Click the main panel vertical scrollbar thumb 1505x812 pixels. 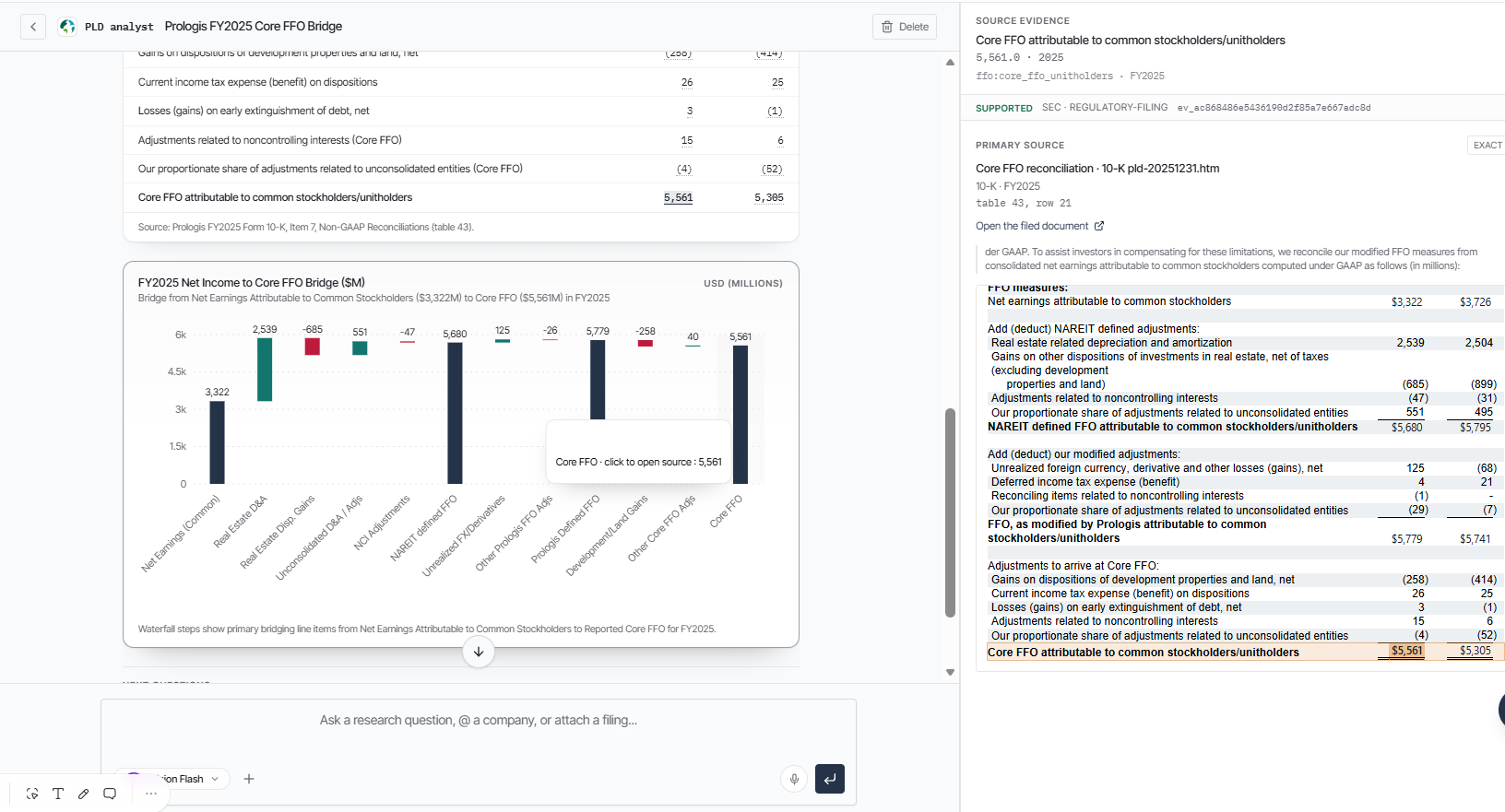tap(950, 512)
